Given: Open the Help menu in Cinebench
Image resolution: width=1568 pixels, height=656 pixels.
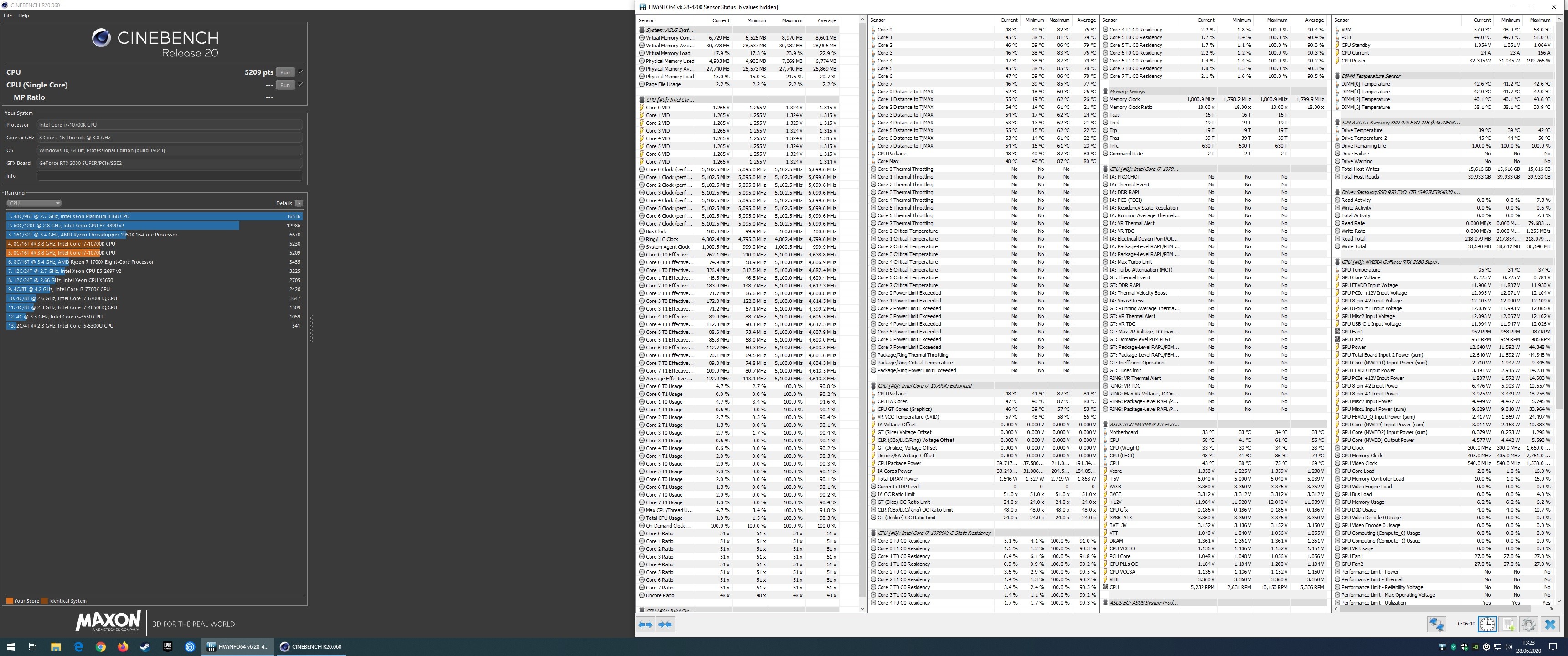Looking at the screenshot, I should pos(24,16).
